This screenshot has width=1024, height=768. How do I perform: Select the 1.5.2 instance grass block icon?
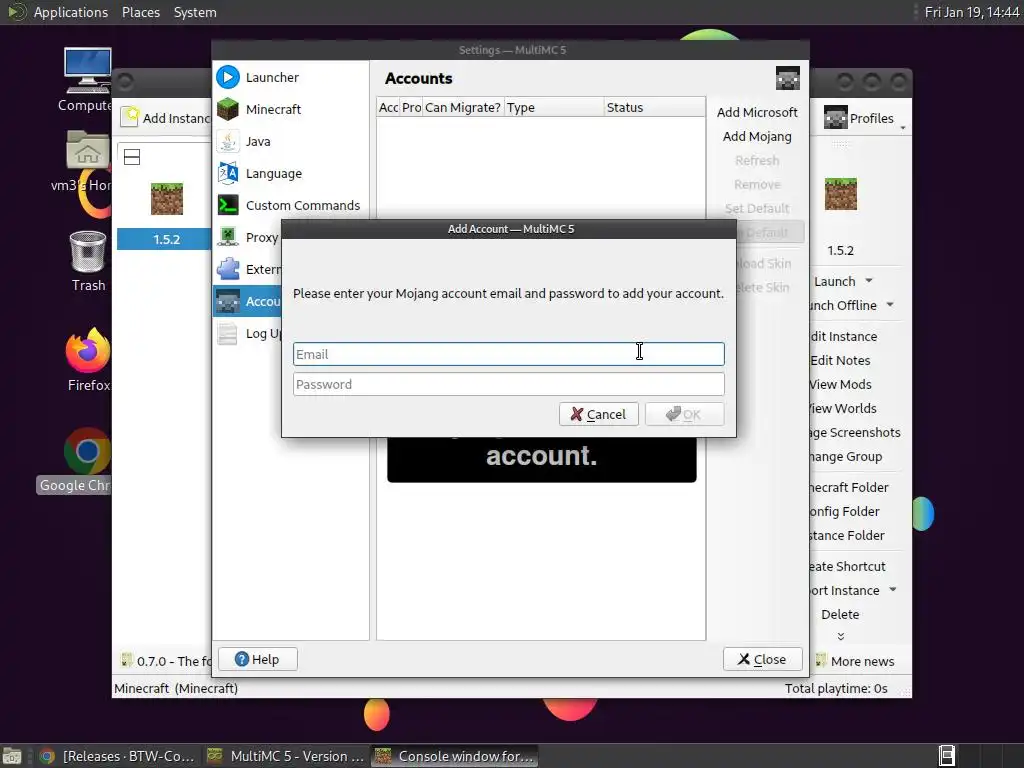pos(167,199)
